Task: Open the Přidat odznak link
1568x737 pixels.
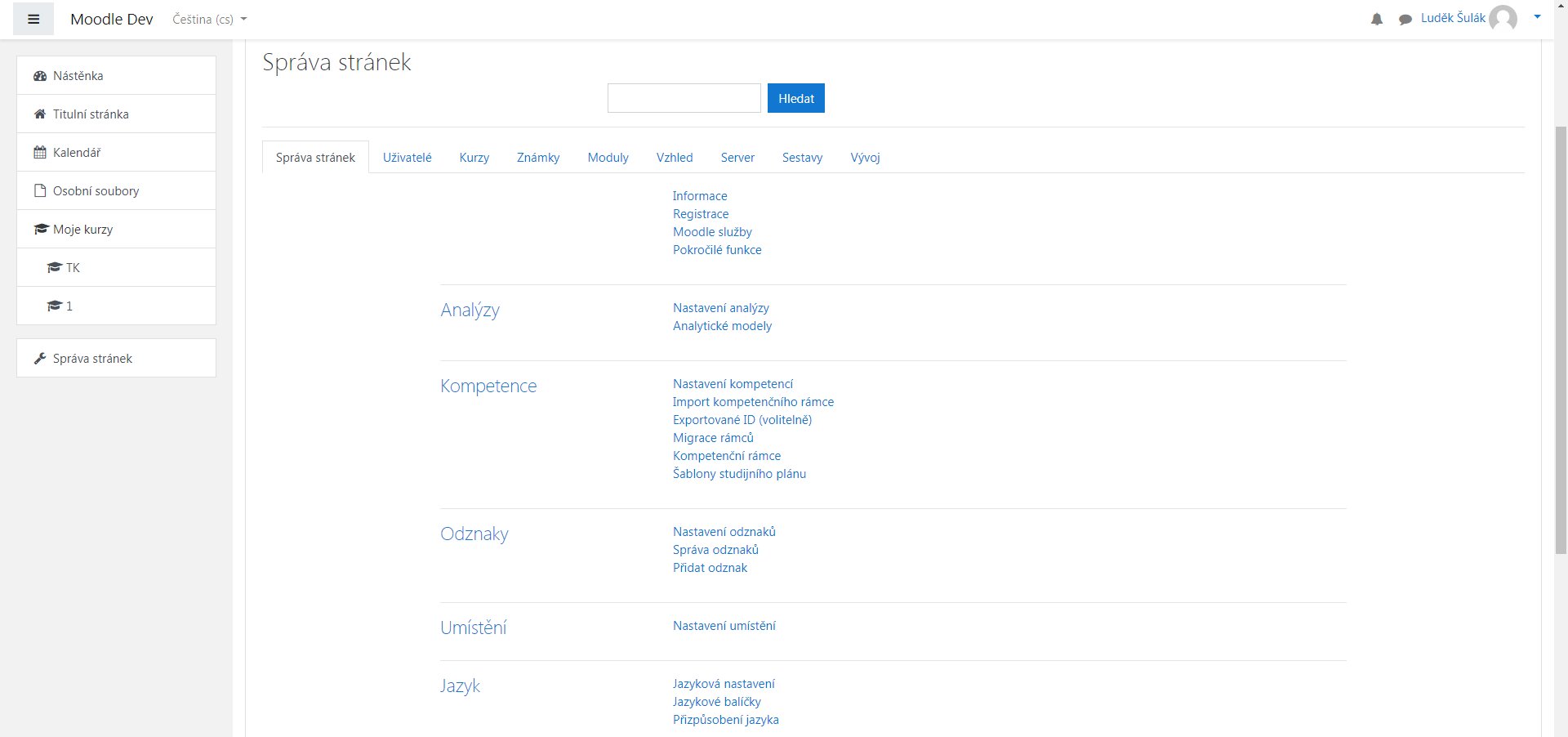Action: pos(710,568)
